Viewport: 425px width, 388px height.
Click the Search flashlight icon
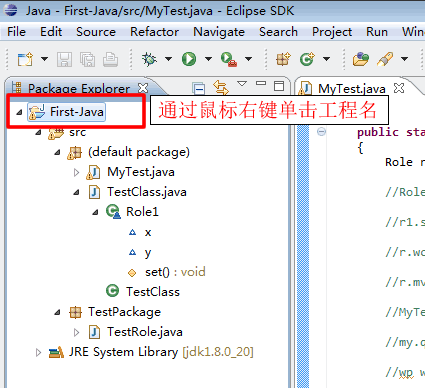(385, 59)
